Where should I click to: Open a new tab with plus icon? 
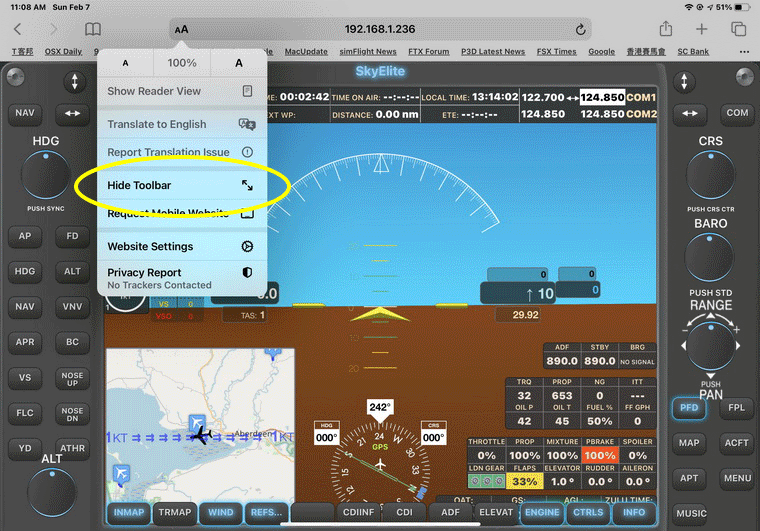tap(702, 30)
